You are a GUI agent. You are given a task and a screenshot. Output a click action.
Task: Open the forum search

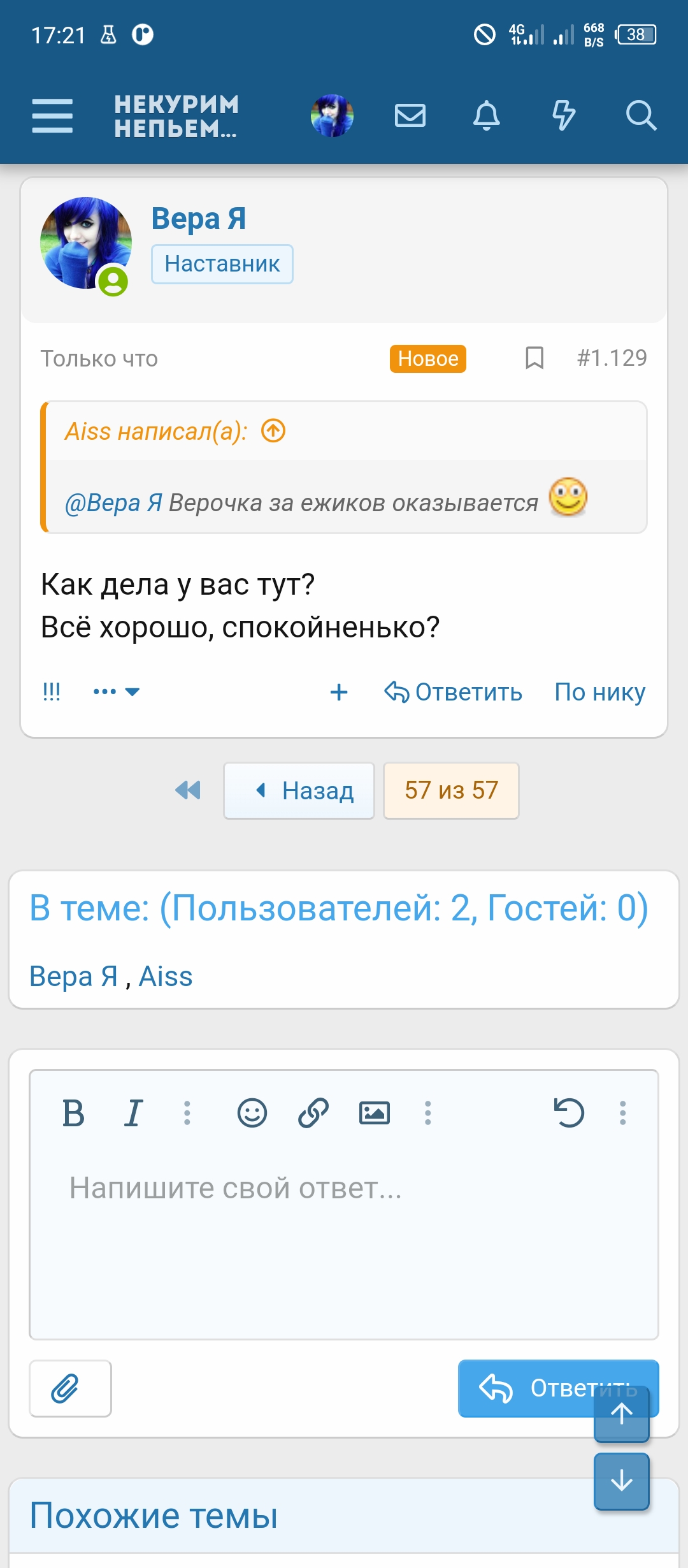point(640,116)
